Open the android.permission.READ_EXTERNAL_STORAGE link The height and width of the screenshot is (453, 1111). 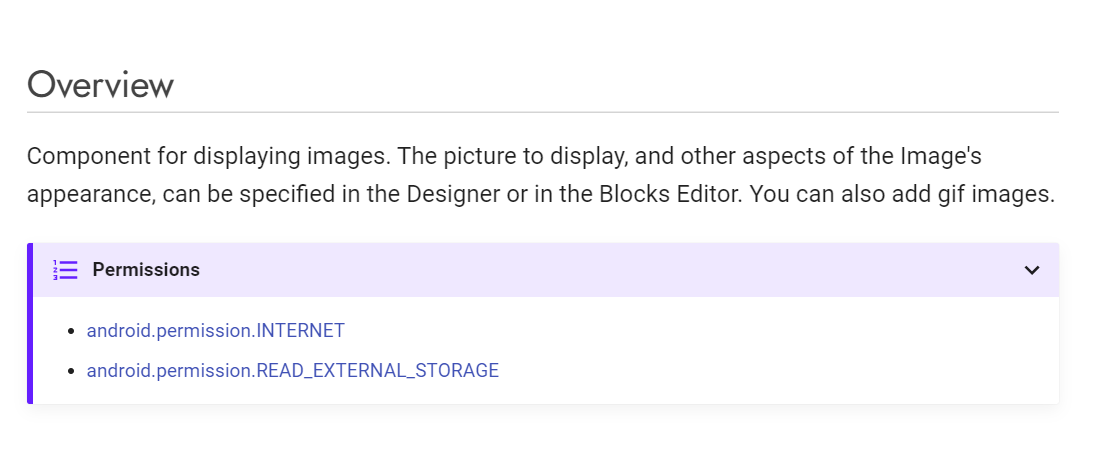[x=293, y=370]
